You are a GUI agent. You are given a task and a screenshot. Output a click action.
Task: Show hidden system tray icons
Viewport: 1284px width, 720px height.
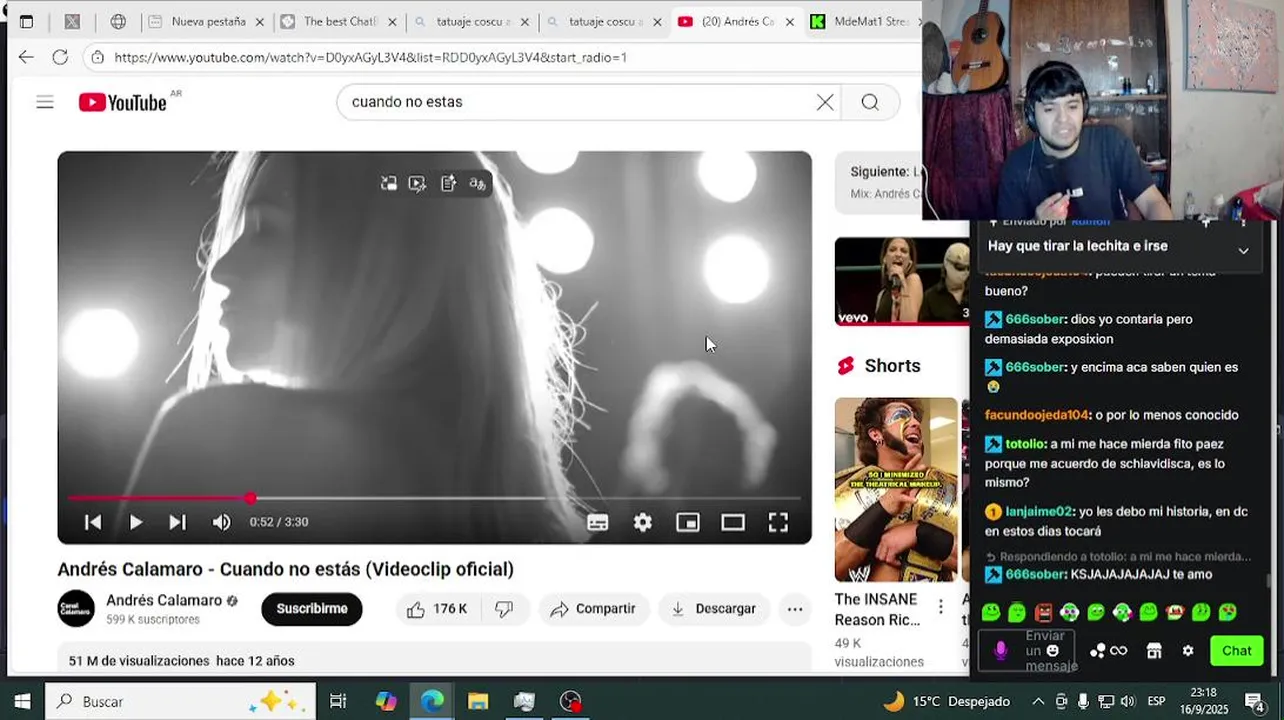(x=1038, y=701)
